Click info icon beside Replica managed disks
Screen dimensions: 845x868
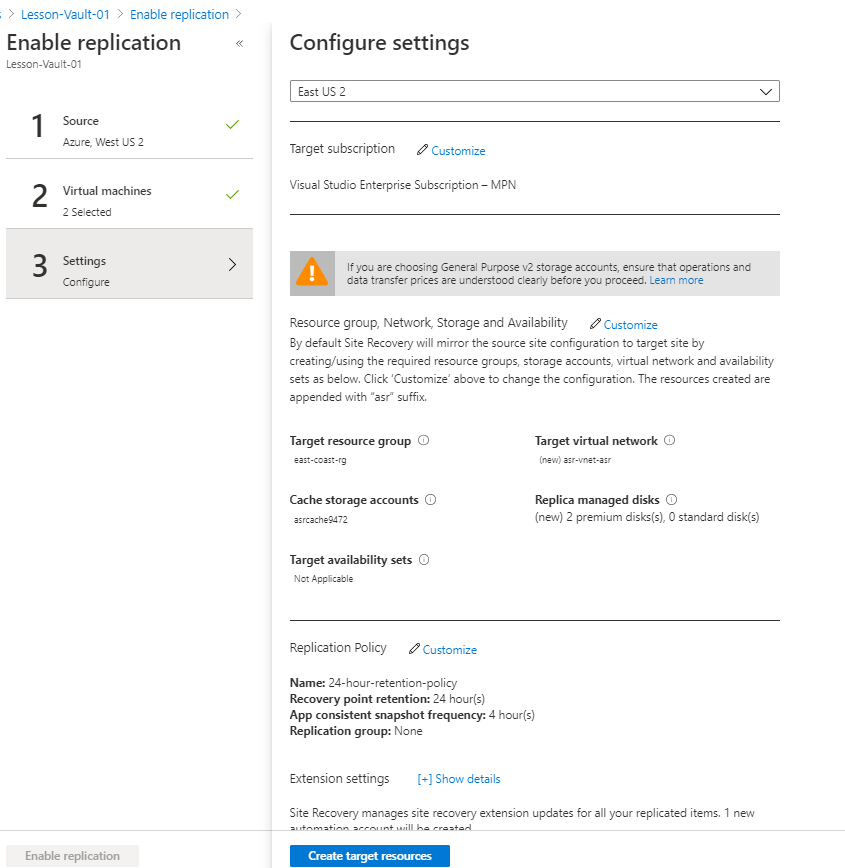(672, 499)
